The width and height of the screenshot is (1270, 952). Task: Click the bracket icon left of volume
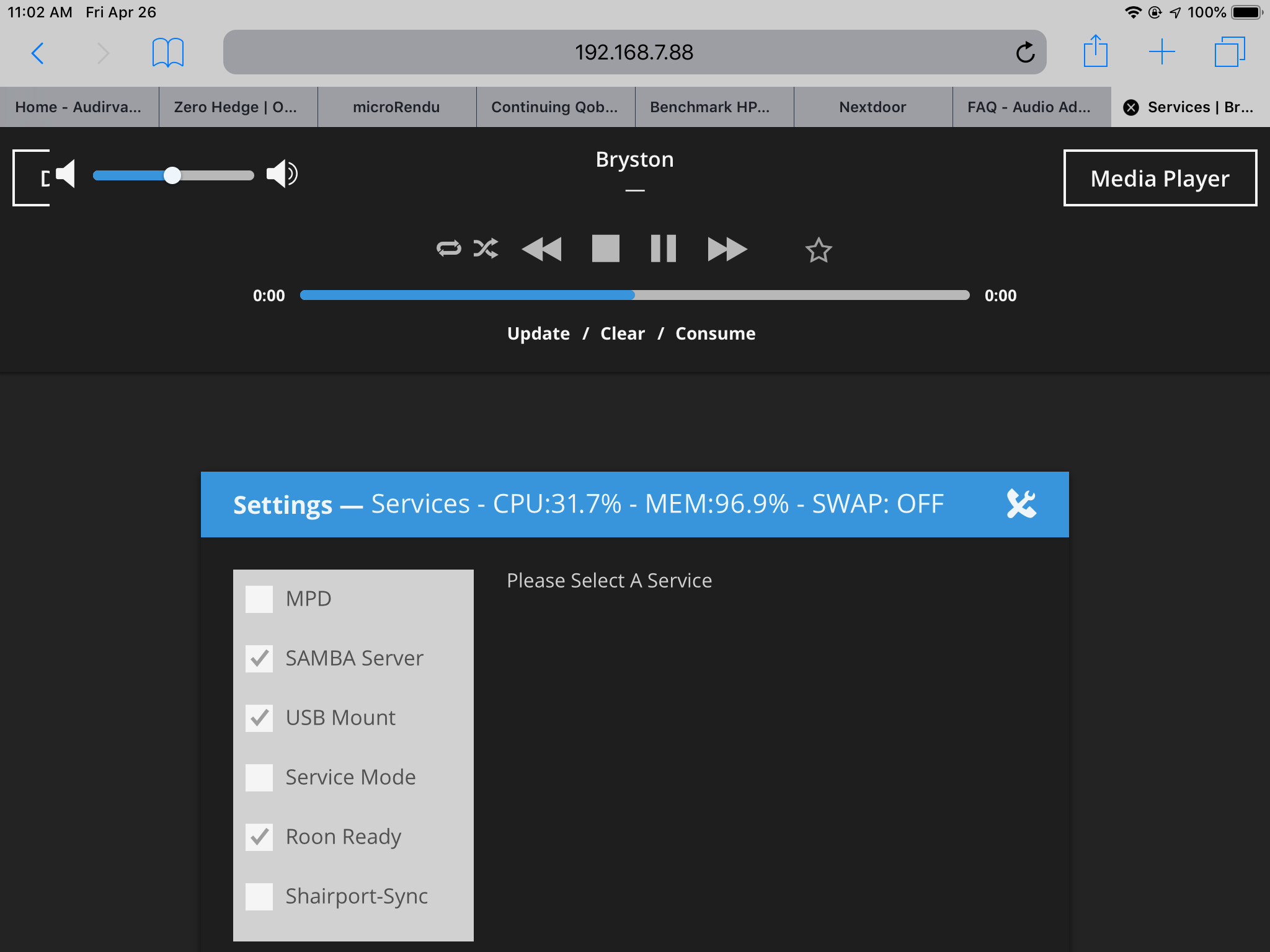pos(31,178)
